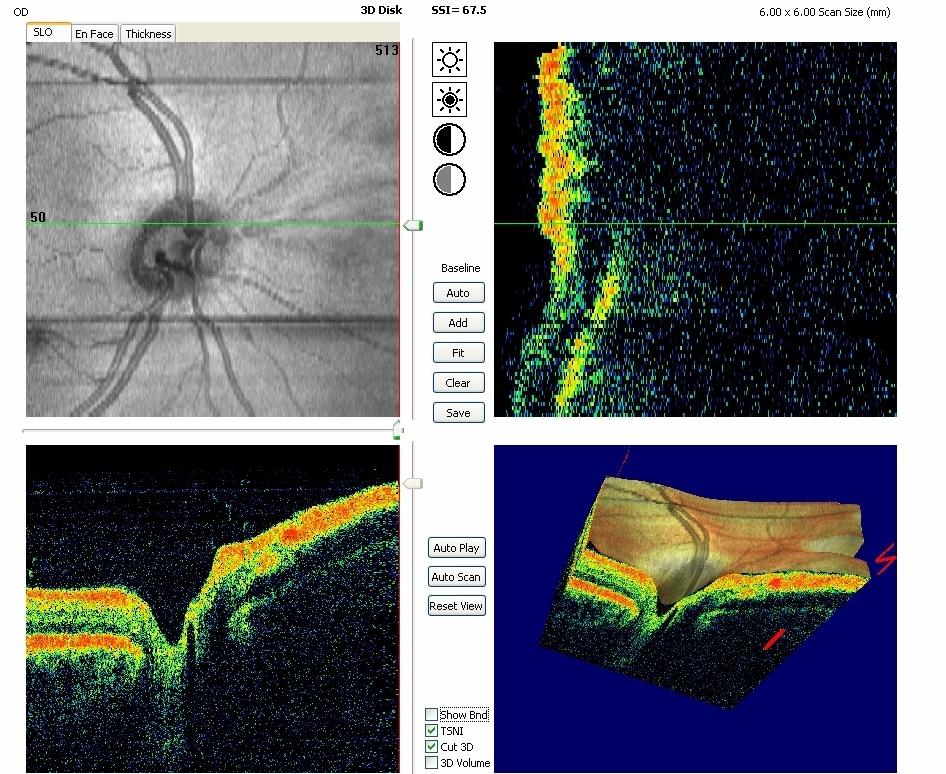The image size is (946, 774).
Task: Enable the Show Bnd checkbox
Action: (x=431, y=715)
